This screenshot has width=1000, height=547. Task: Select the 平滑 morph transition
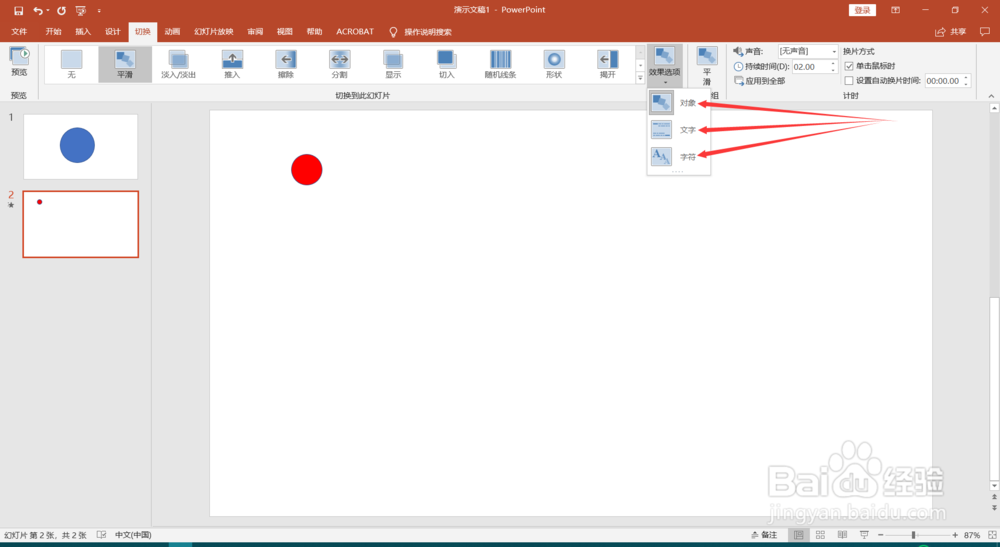click(125, 64)
